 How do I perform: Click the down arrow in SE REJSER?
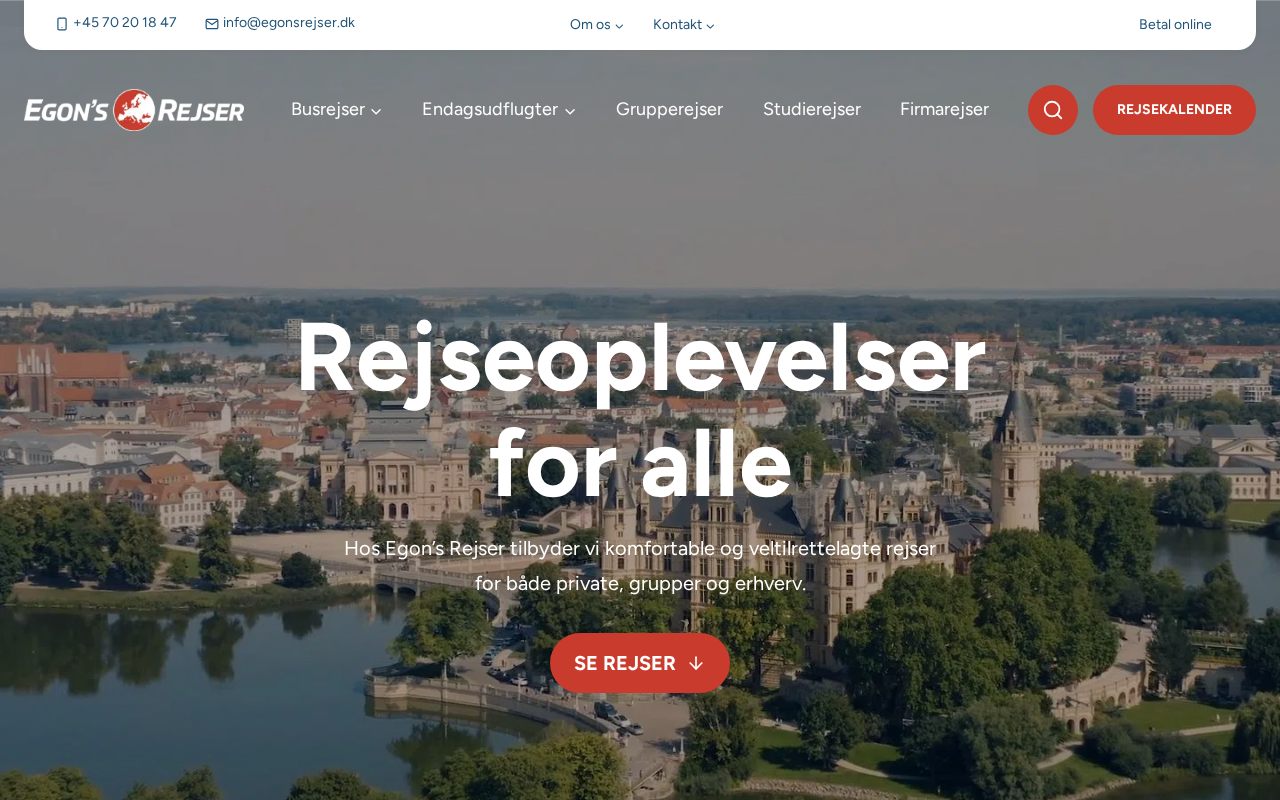coord(696,663)
